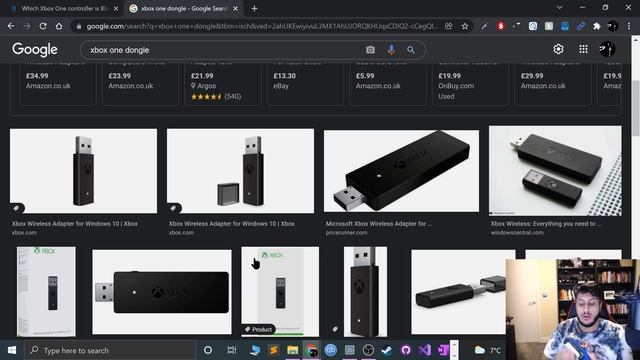Viewport: 640px width, 360px height.
Task: Open the Chrome profile avatar in toolbar
Action: click(x=613, y=26)
